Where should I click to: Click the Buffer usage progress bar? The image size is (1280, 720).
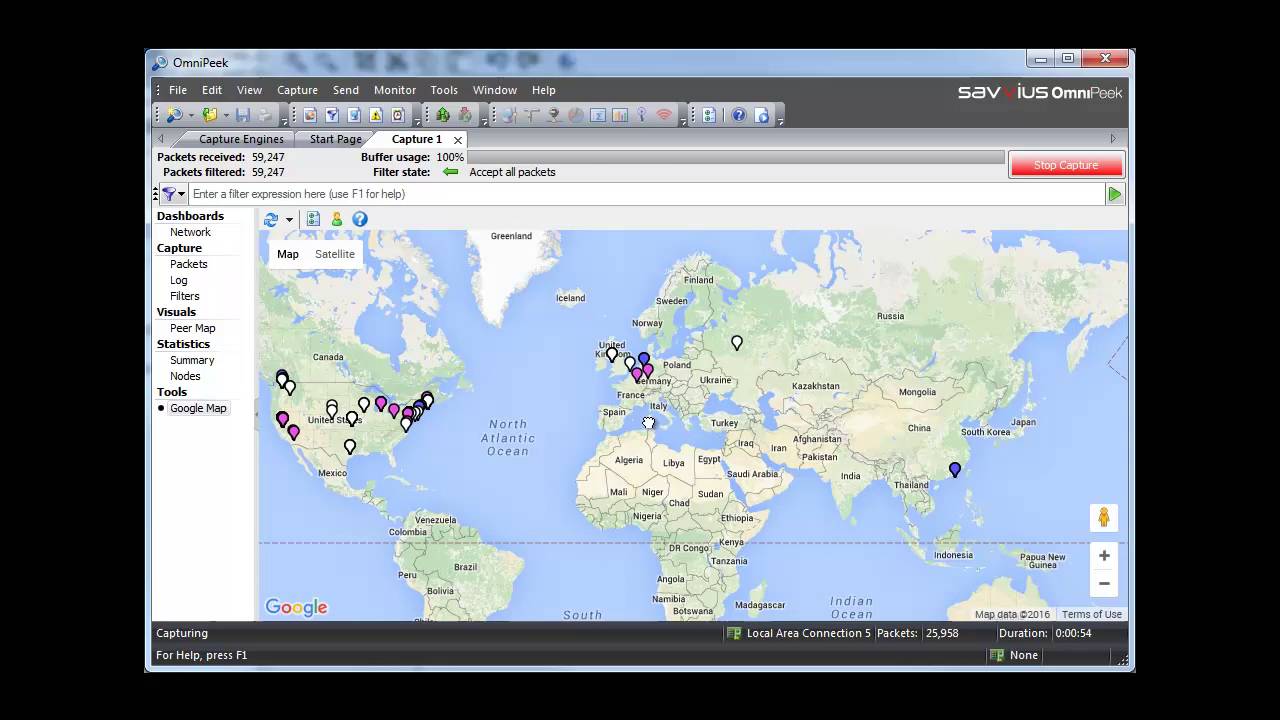pyautogui.click(x=735, y=157)
